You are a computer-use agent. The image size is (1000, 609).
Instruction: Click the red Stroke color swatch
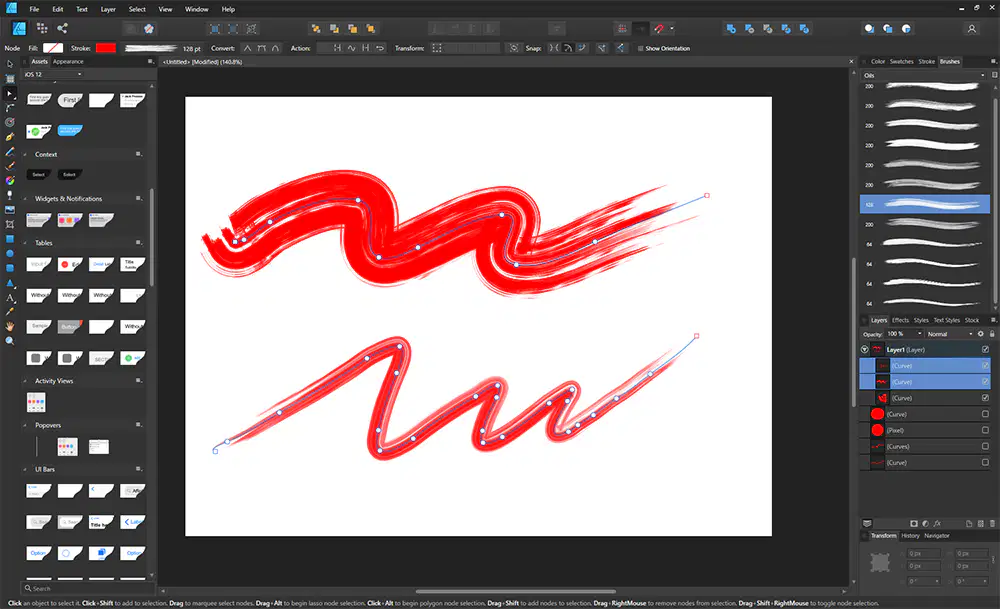106,48
